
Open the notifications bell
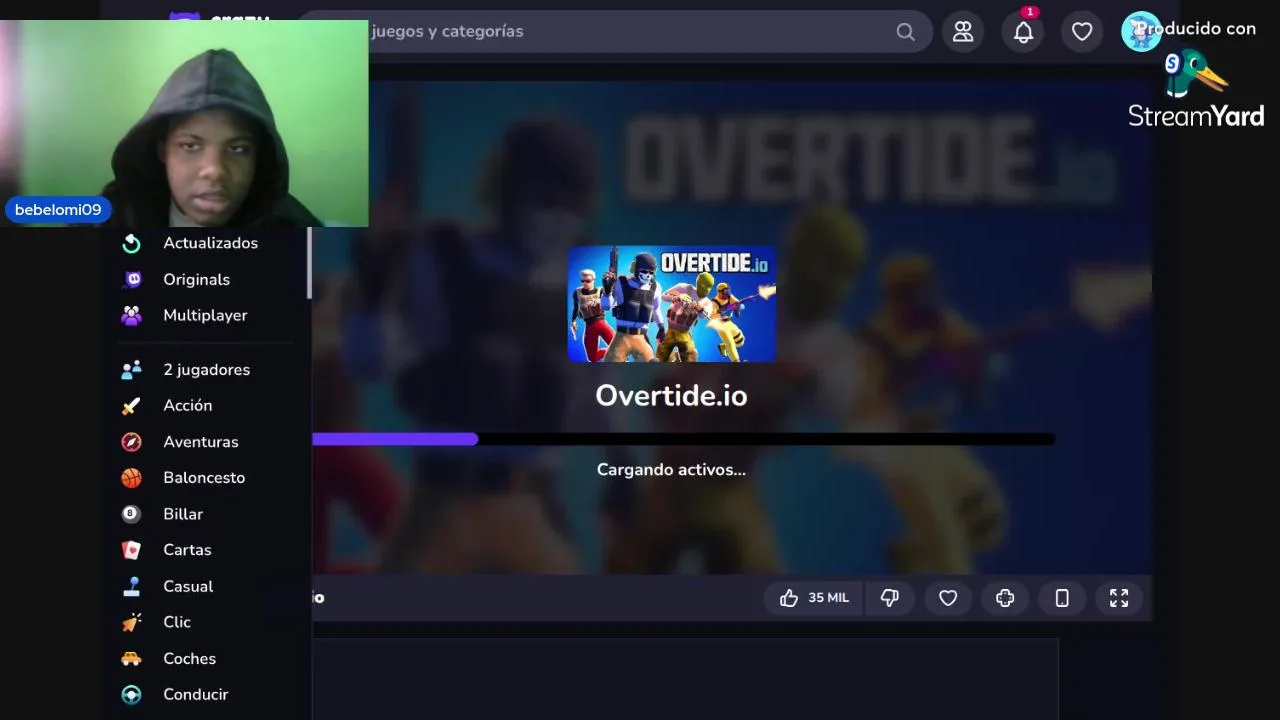point(1023,32)
